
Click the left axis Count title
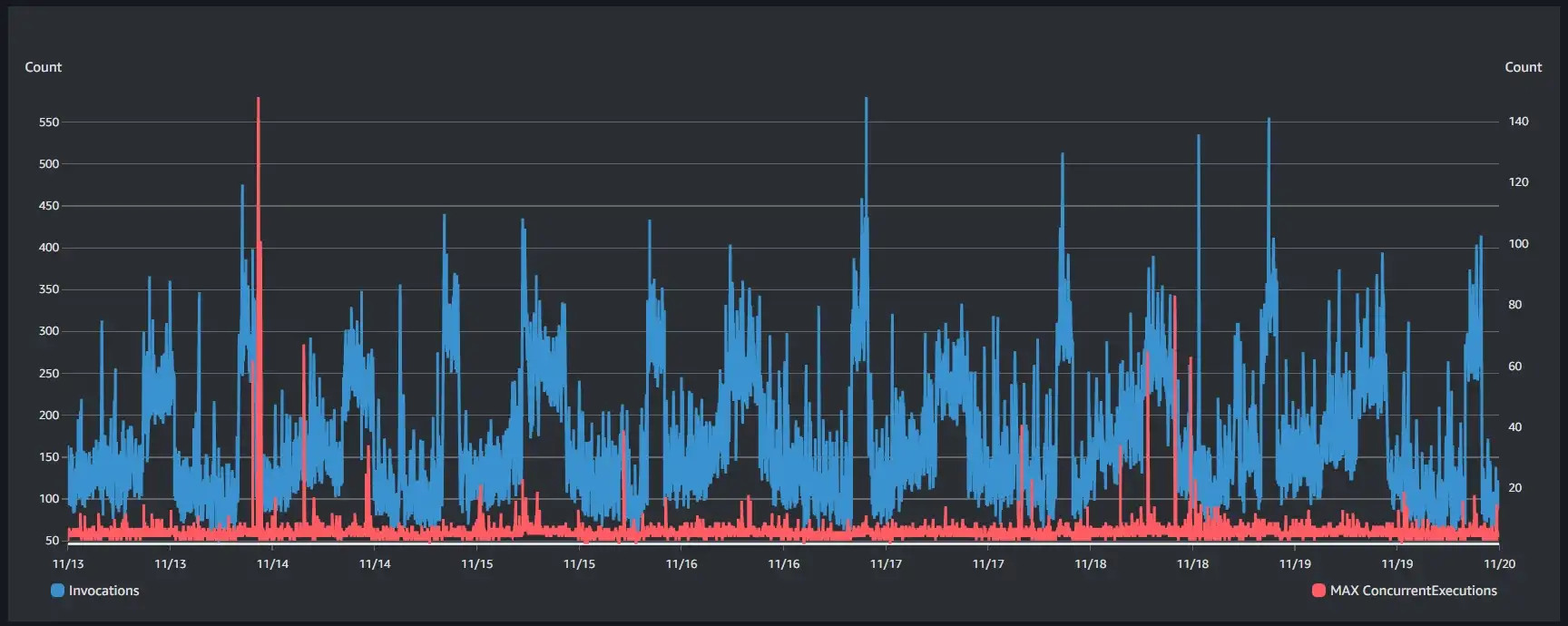(43, 67)
